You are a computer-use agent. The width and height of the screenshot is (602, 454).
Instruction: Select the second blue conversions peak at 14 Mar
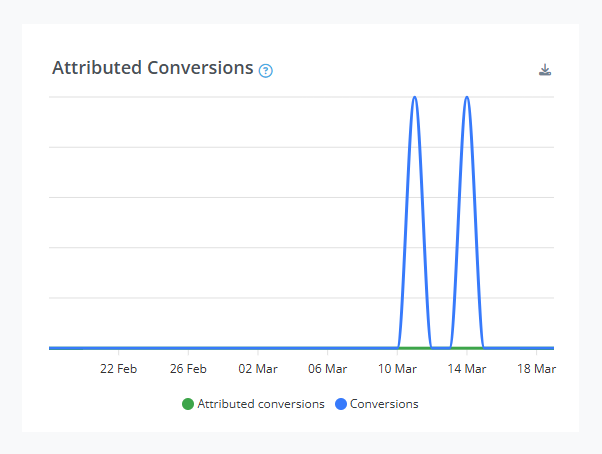coord(467,97)
